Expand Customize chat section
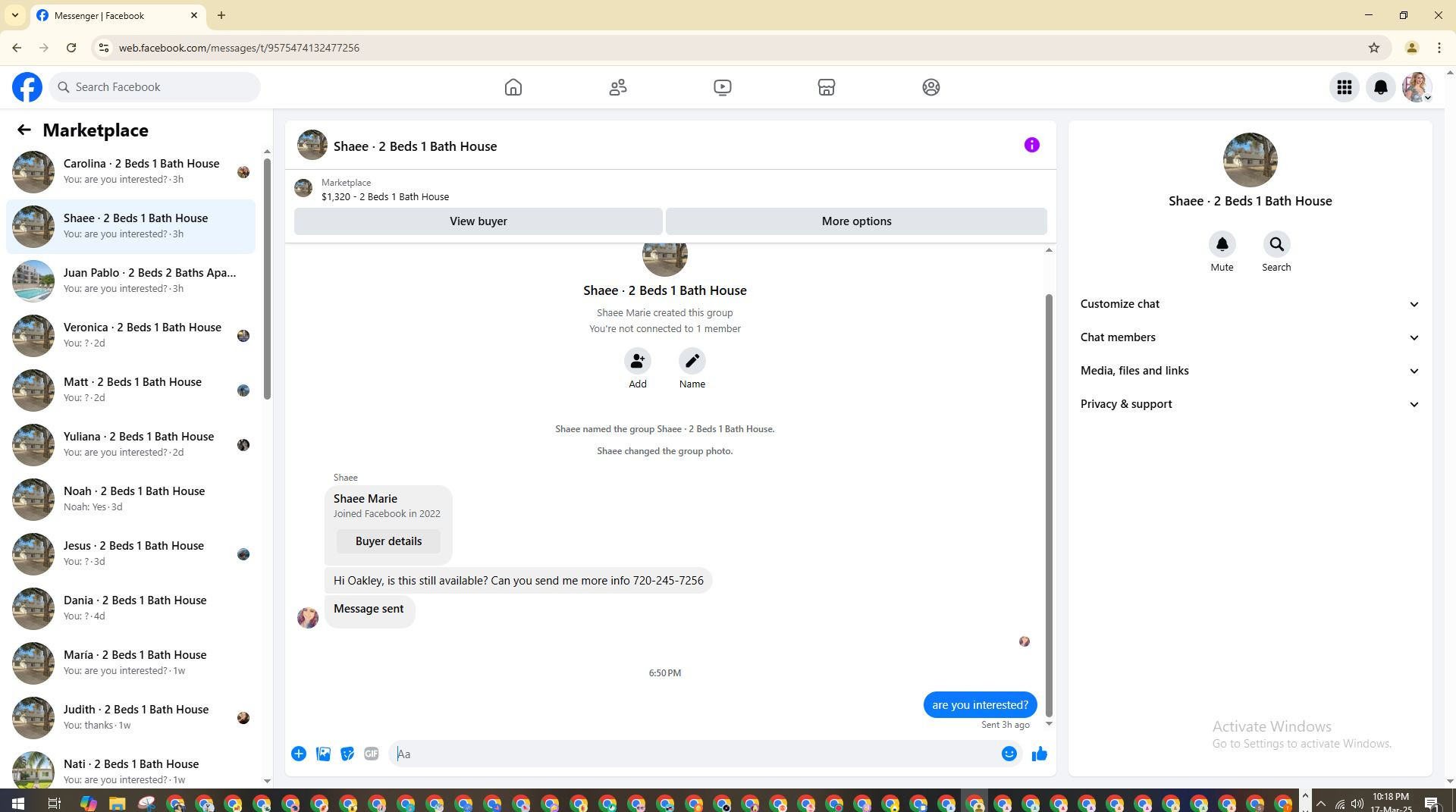 (x=1250, y=304)
